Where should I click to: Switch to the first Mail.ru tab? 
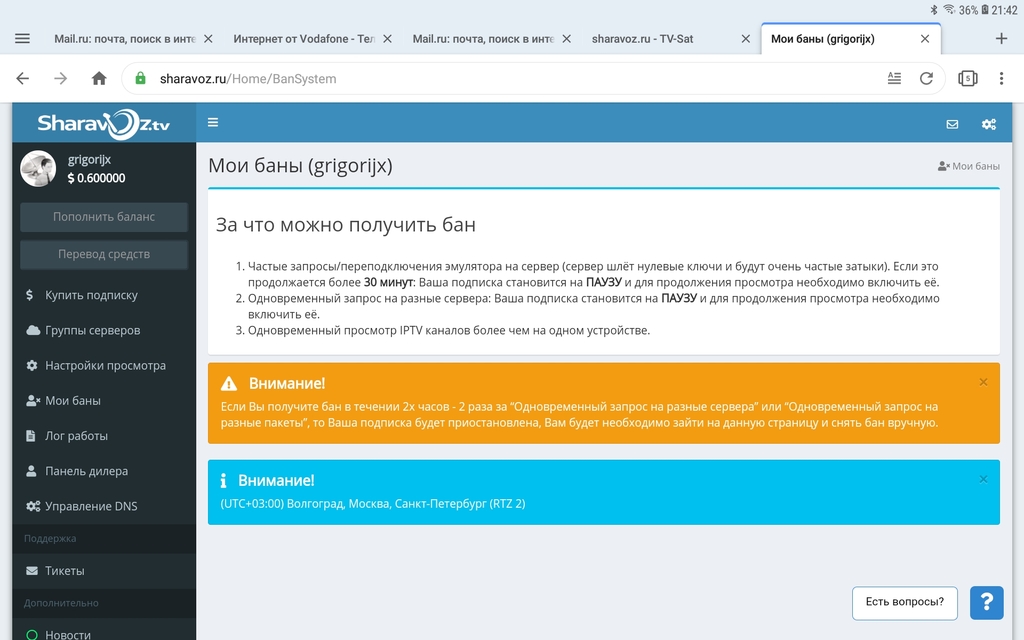point(125,39)
